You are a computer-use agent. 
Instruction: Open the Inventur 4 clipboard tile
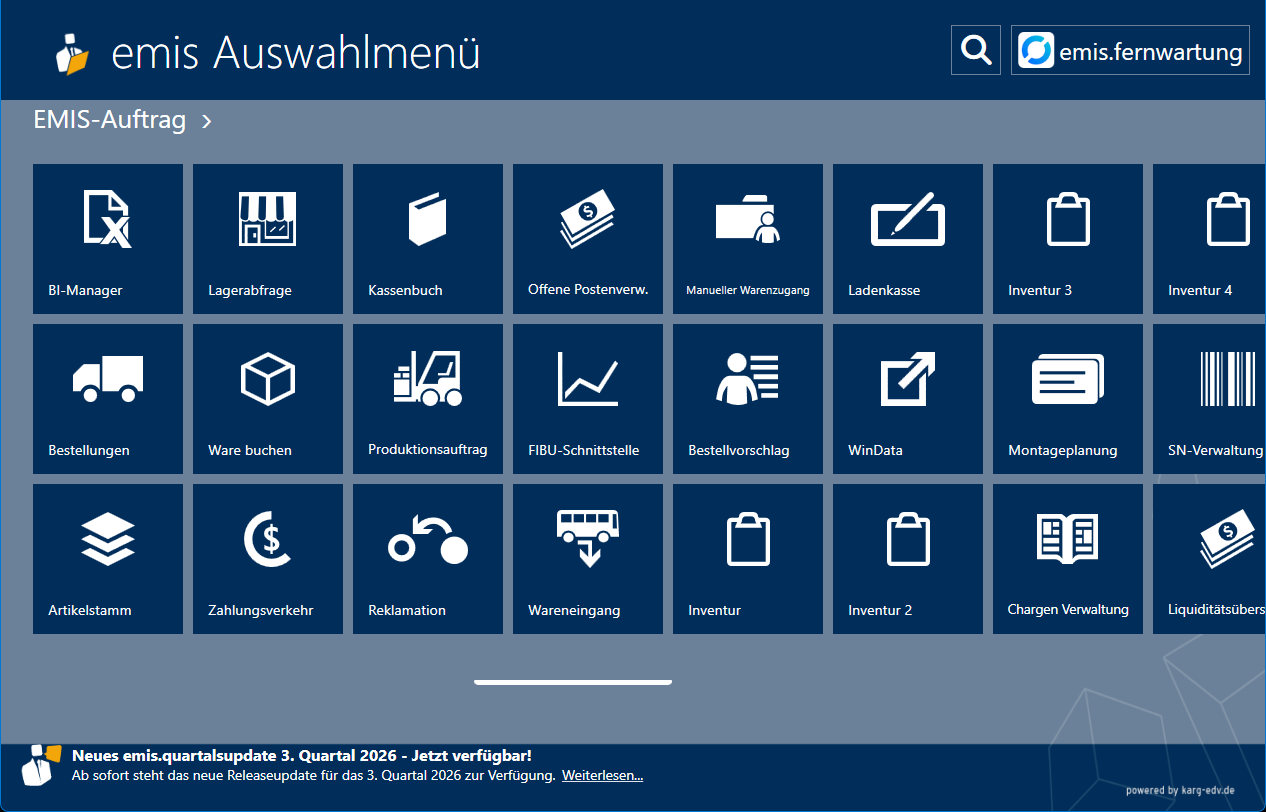(x=1209, y=239)
